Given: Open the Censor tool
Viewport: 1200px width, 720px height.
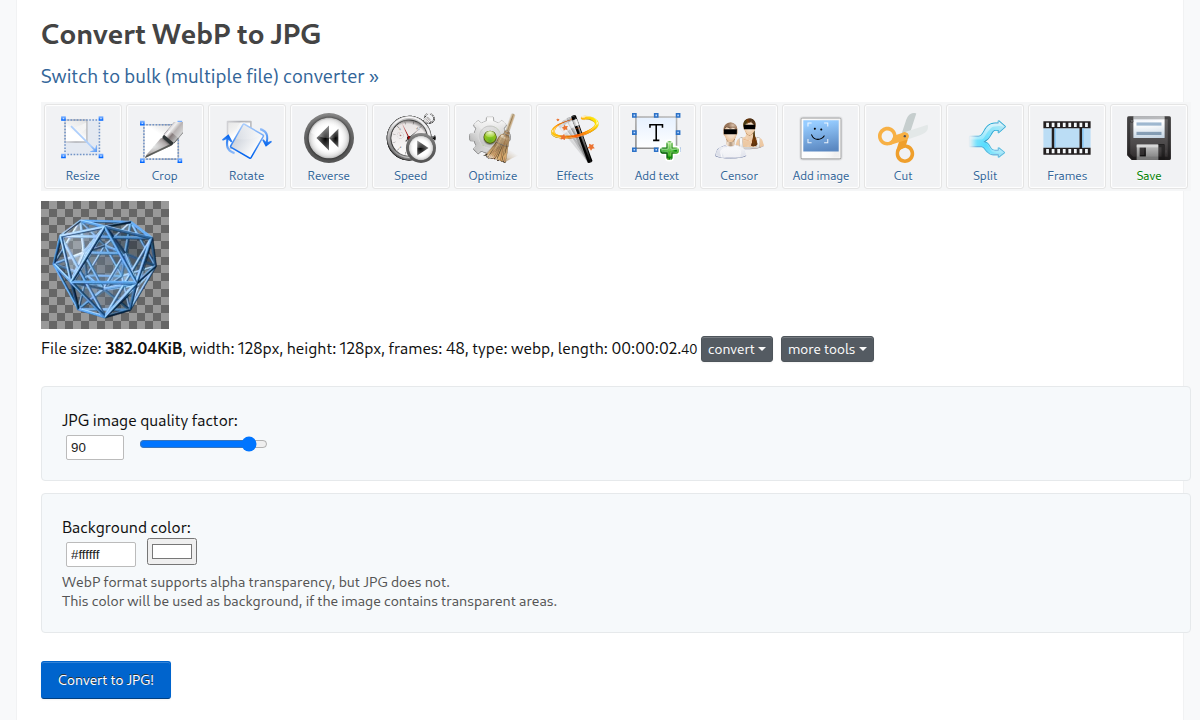Looking at the screenshot, I should [x=739, y=147].
